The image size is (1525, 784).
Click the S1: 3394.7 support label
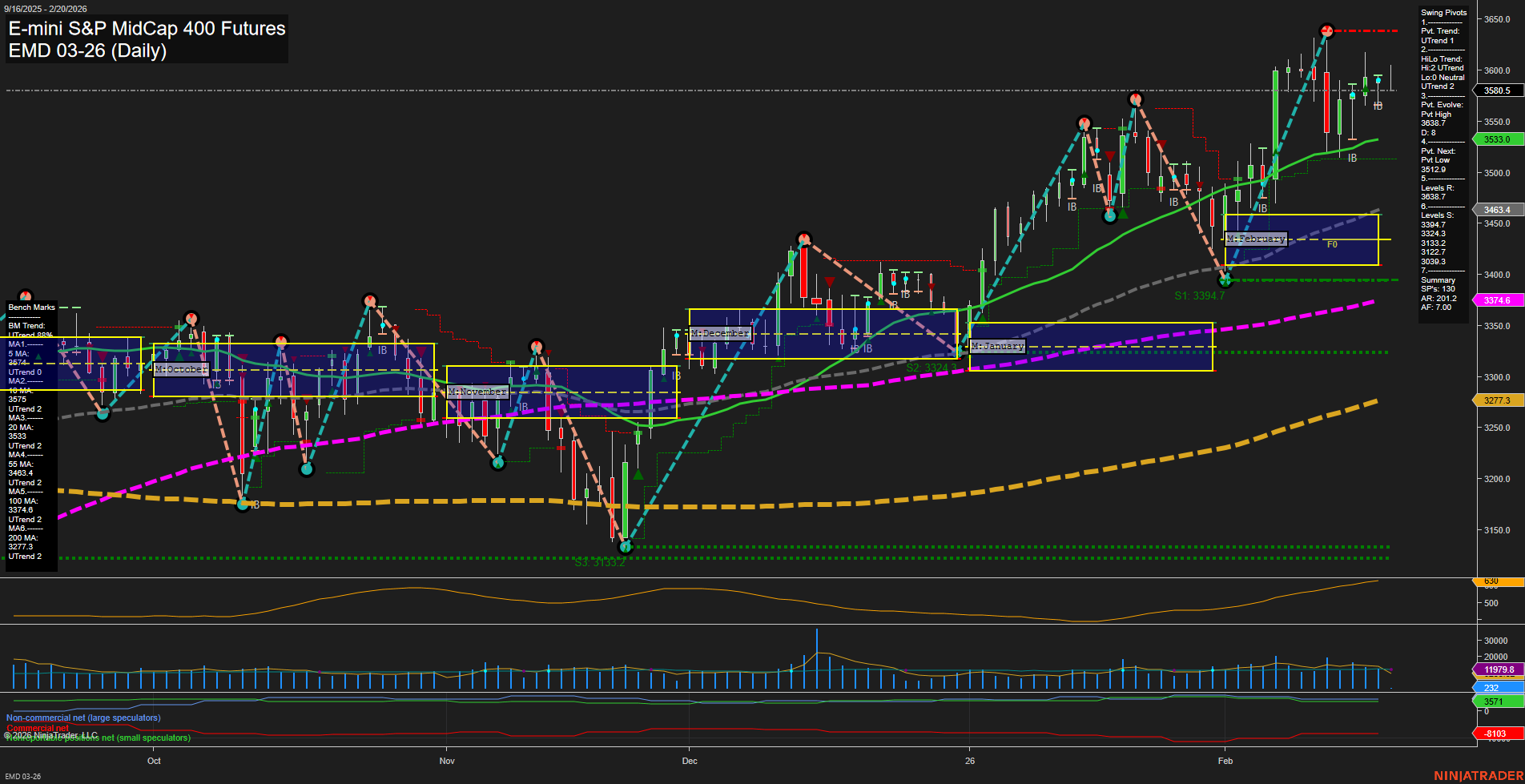[x=1197, y=294]
